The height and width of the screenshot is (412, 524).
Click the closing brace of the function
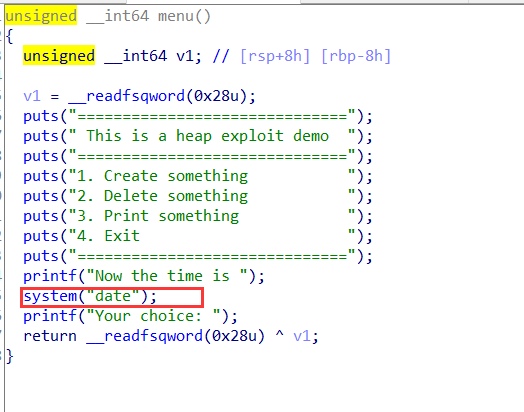[9, 356]
